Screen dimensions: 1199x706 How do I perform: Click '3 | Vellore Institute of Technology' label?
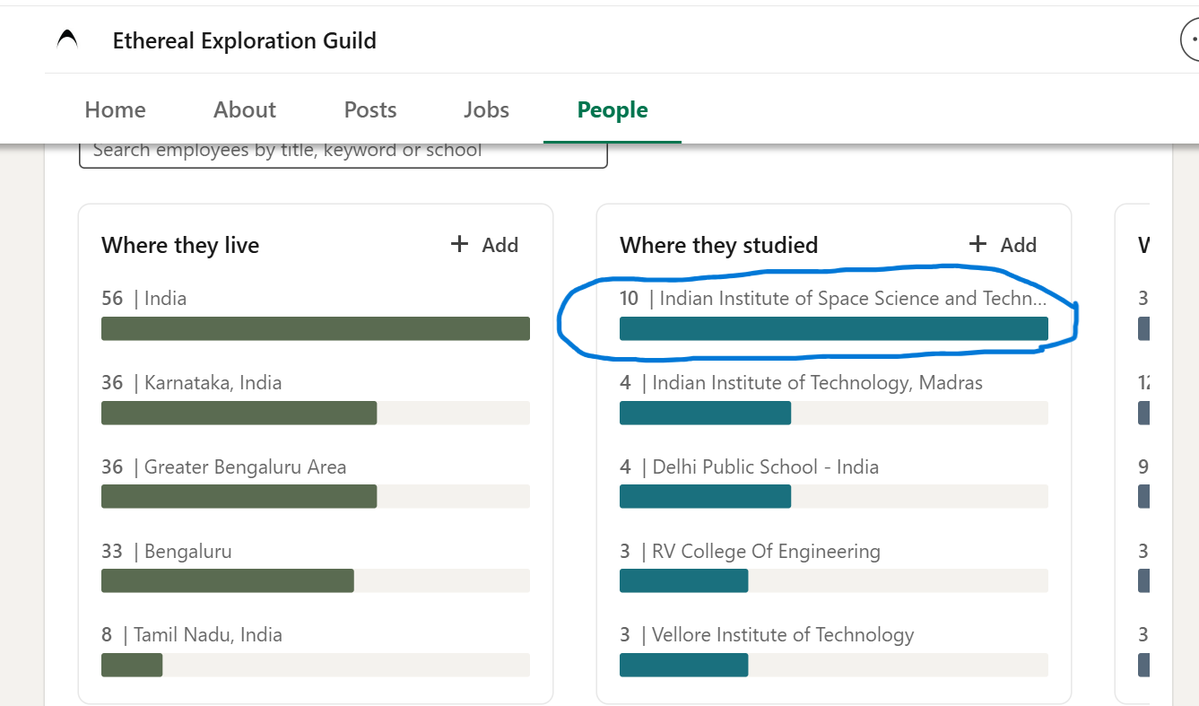[766, 635]
